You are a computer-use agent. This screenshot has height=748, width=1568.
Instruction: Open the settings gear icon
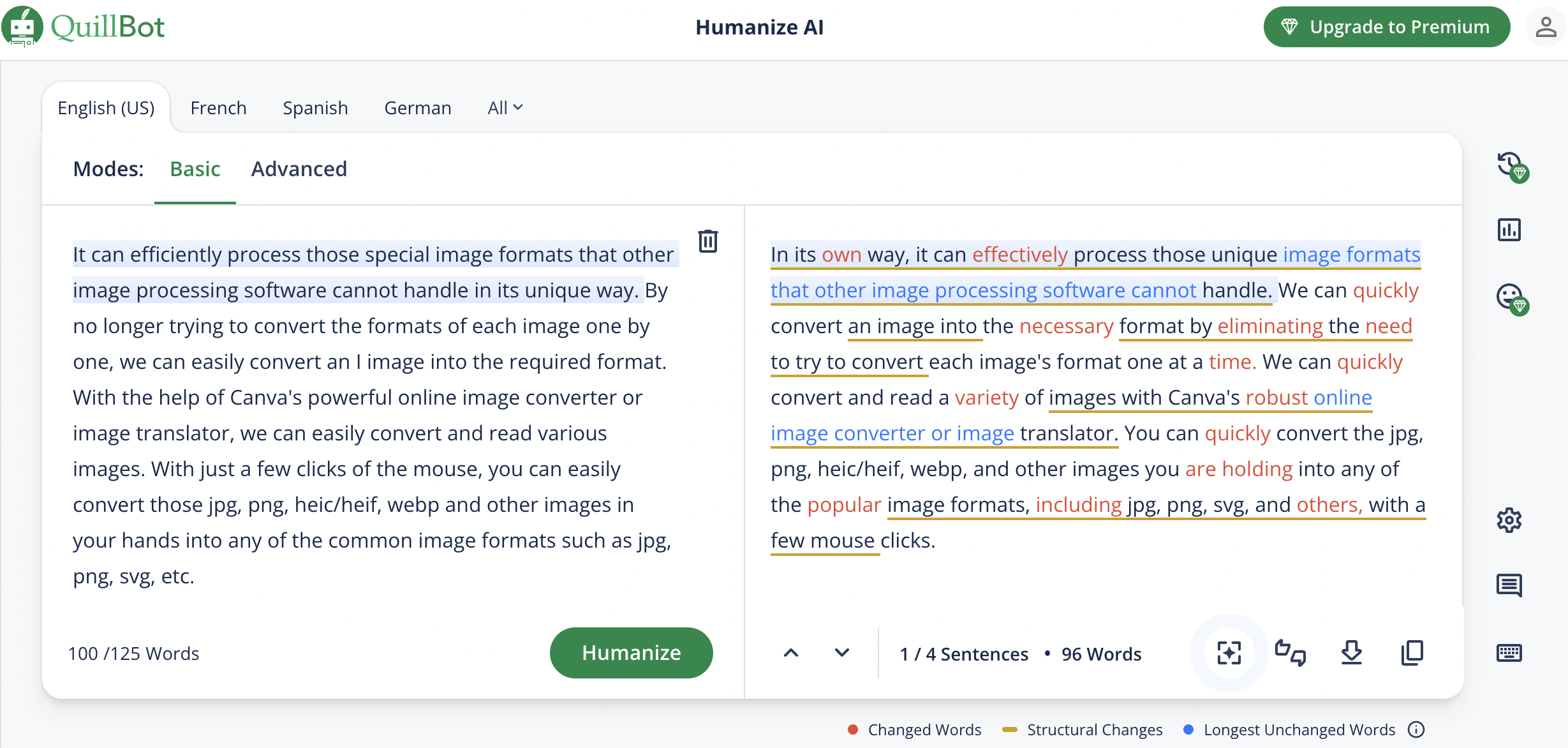tap(1509, 521)
